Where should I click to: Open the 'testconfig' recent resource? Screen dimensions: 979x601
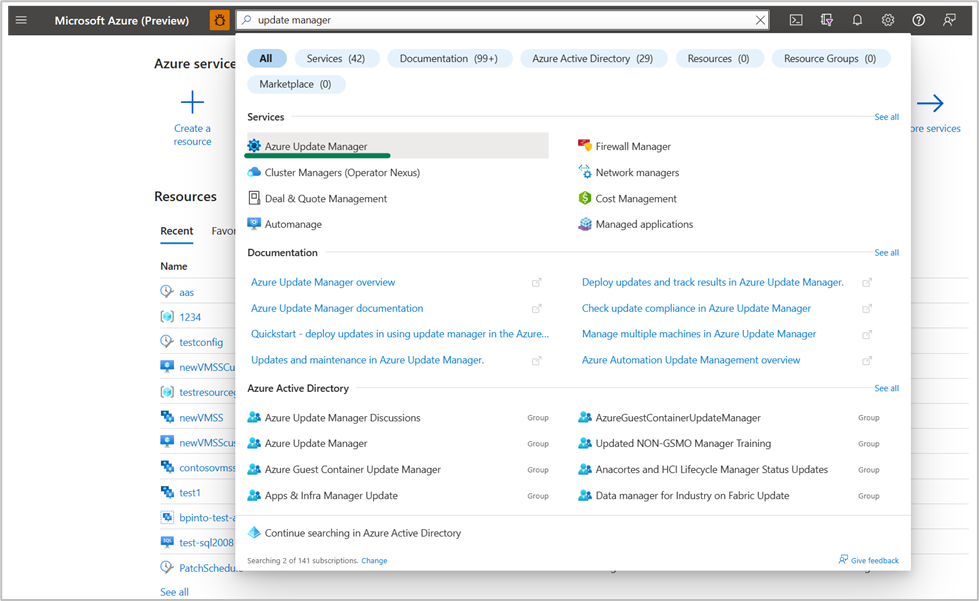point(201,342)
